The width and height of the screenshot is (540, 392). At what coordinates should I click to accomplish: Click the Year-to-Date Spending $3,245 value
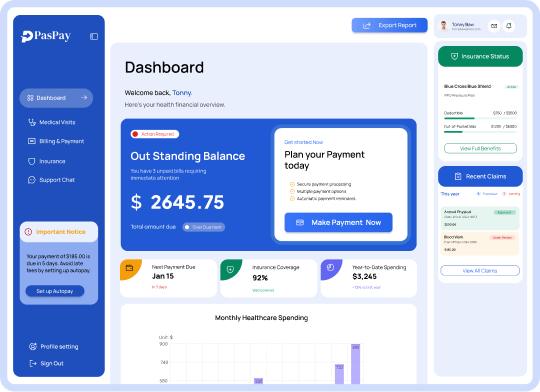[x=364, y=277]
